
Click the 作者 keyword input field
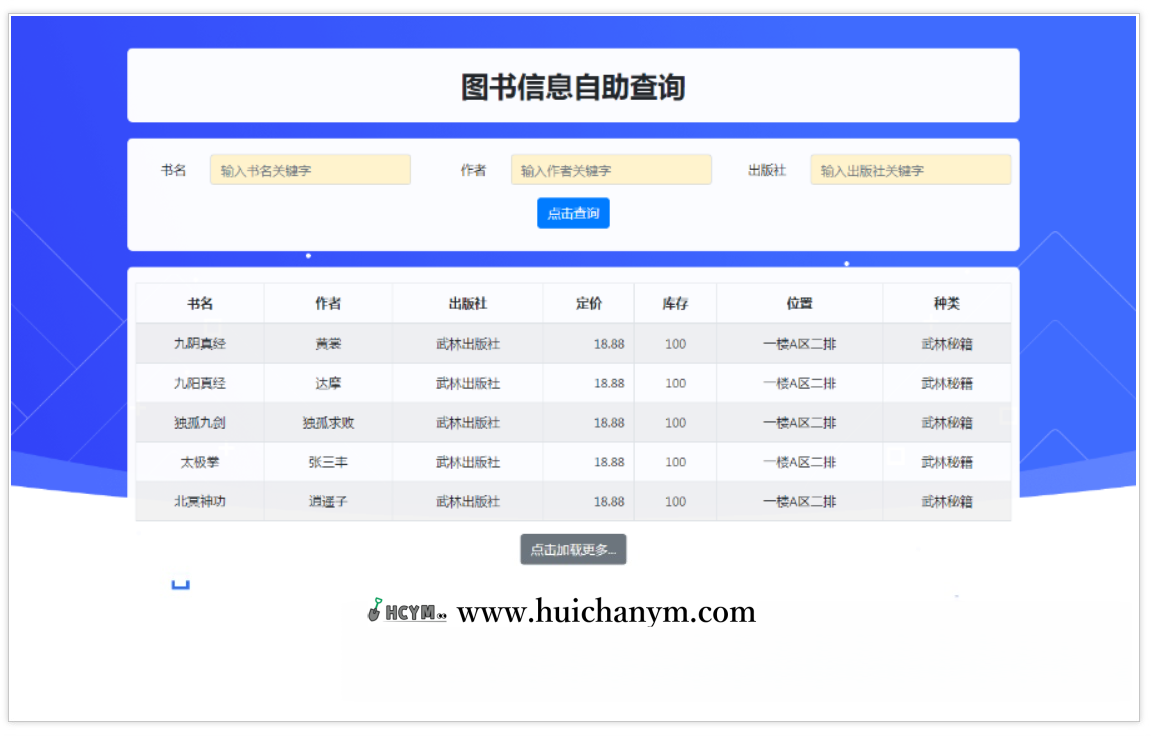tap(611, 169)
